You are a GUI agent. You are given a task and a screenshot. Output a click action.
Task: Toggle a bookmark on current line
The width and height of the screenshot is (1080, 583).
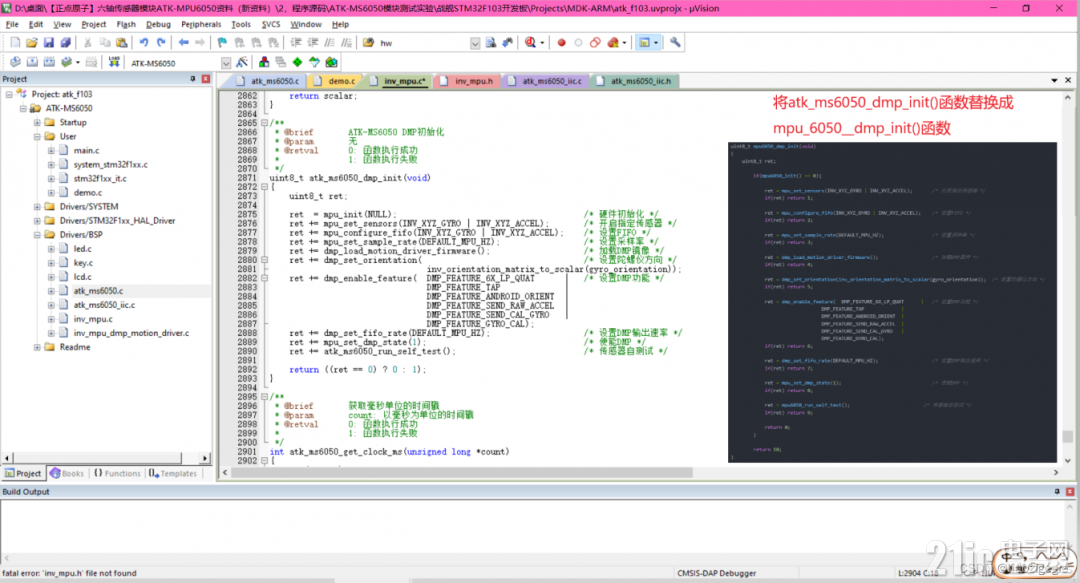[x=222, y=43]
